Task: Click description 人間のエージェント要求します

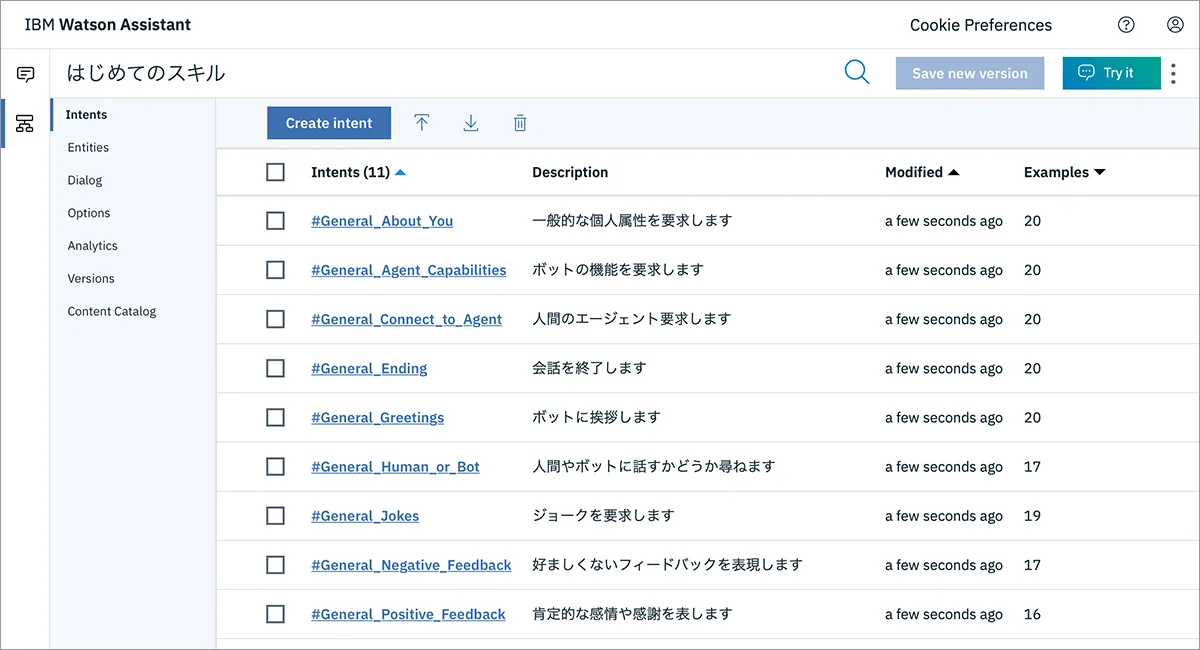Action: pyautogui.click(x=632, y=319)
